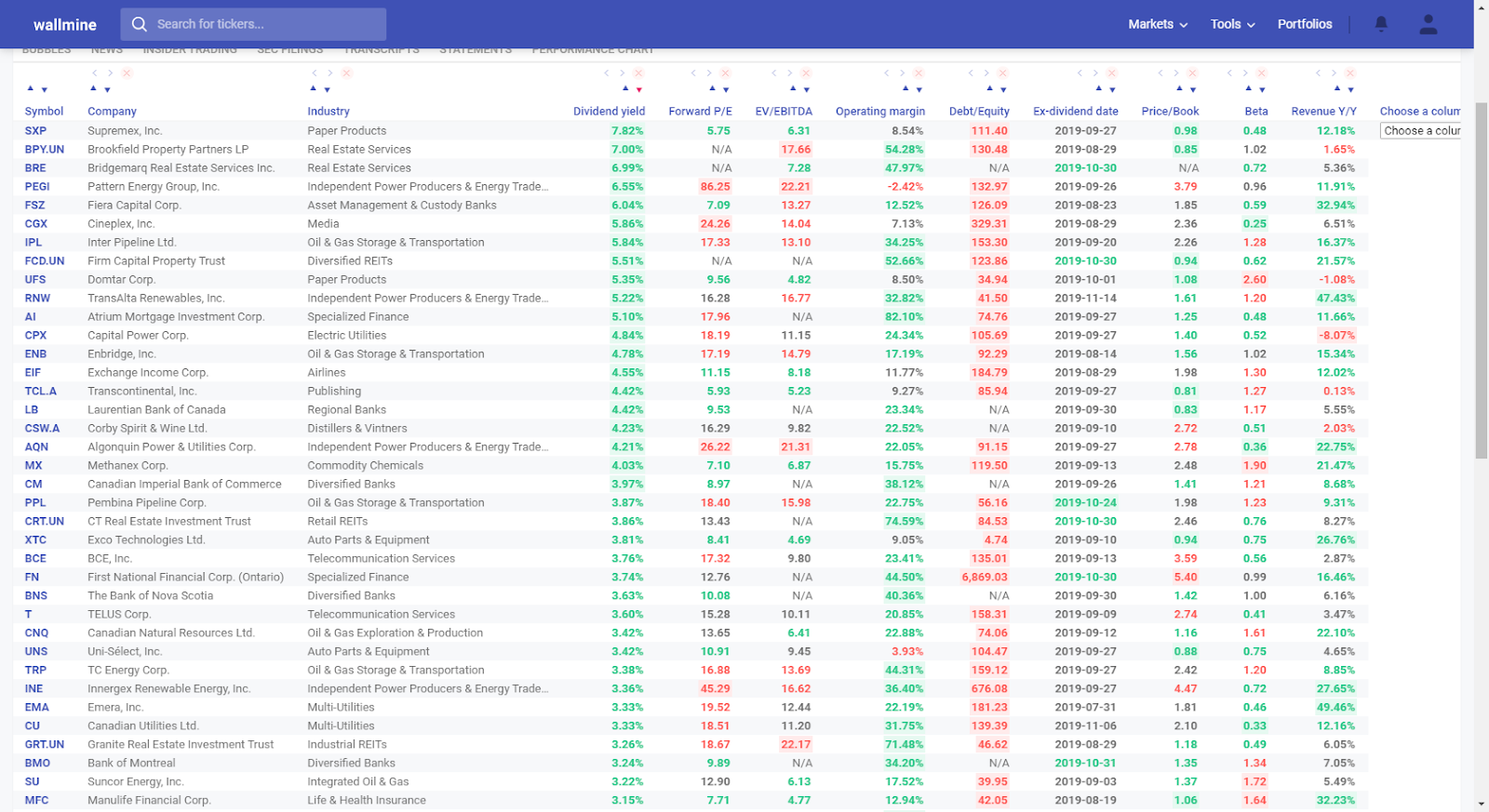Move the Dividend yield column left

click(x=607, y=73)
